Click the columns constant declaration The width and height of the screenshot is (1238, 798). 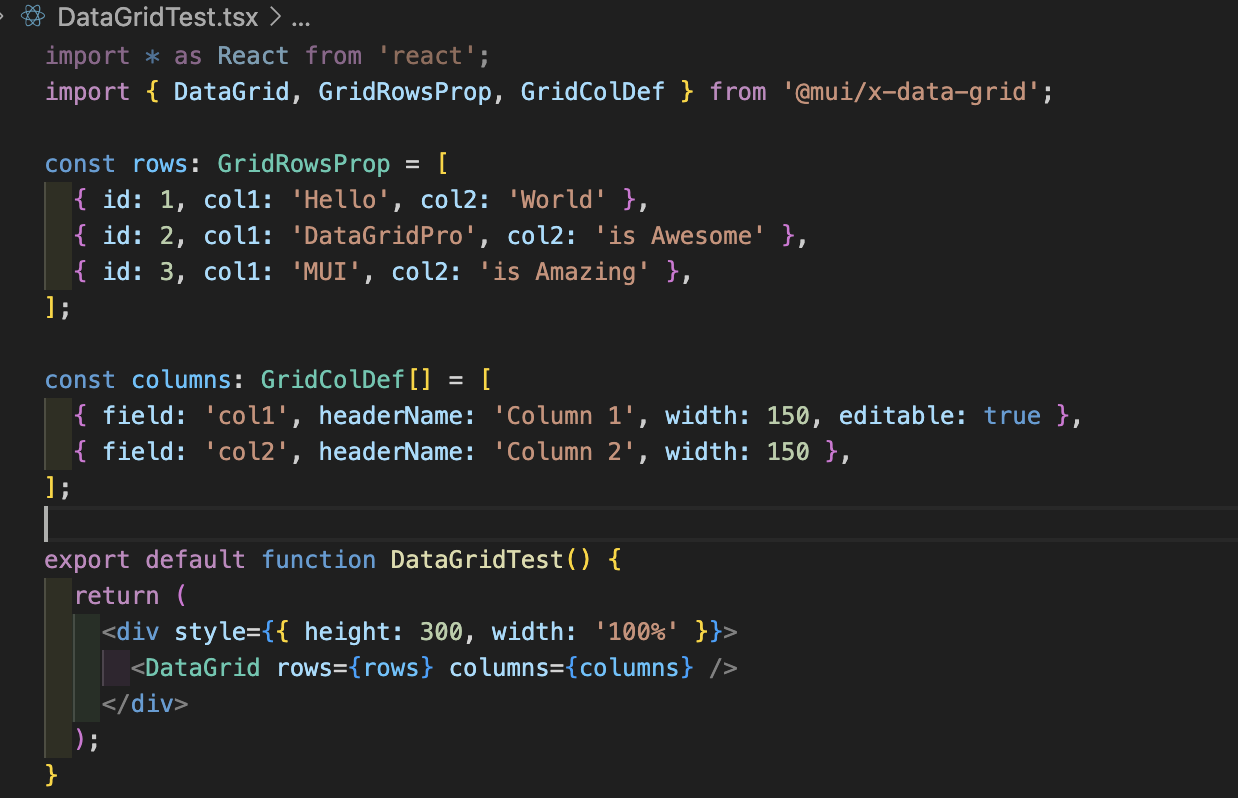tap(183, 379)
